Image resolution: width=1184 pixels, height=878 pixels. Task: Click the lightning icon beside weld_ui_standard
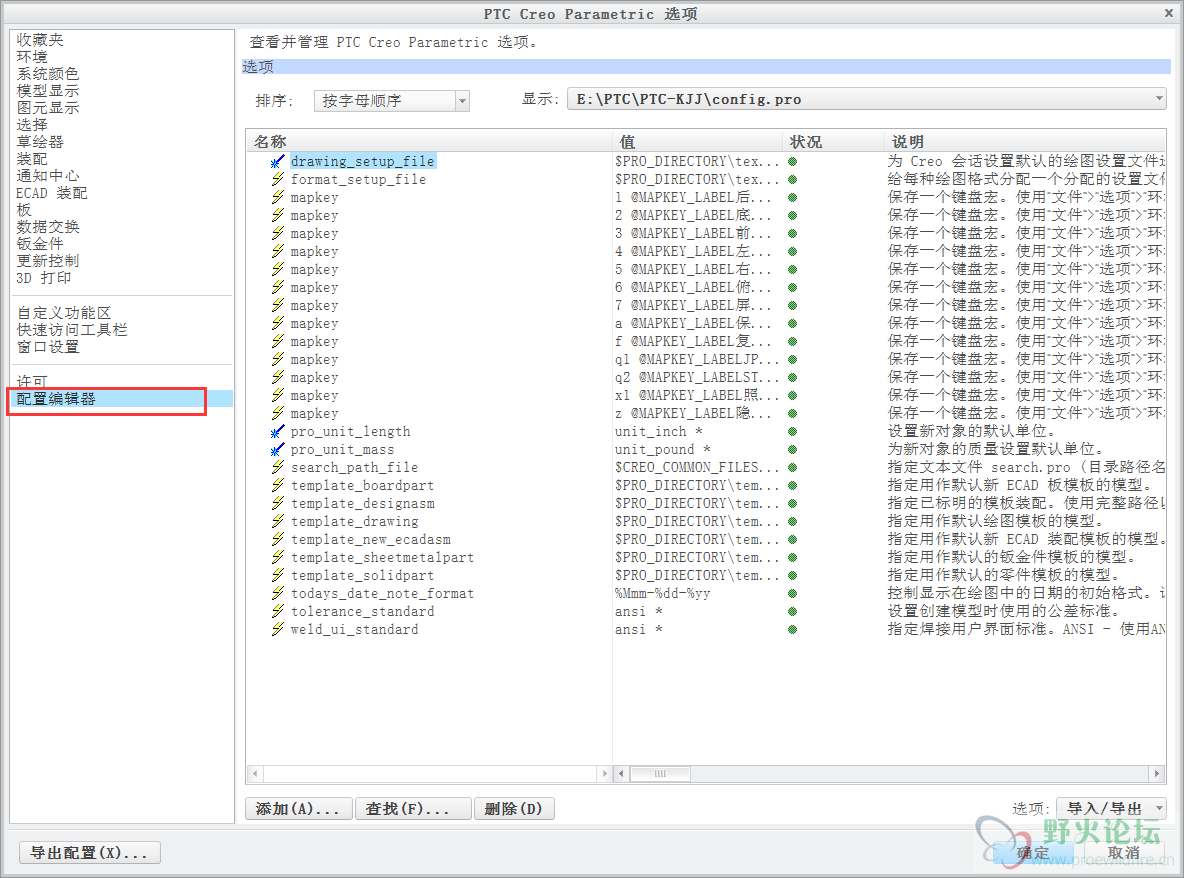[278, 630]
